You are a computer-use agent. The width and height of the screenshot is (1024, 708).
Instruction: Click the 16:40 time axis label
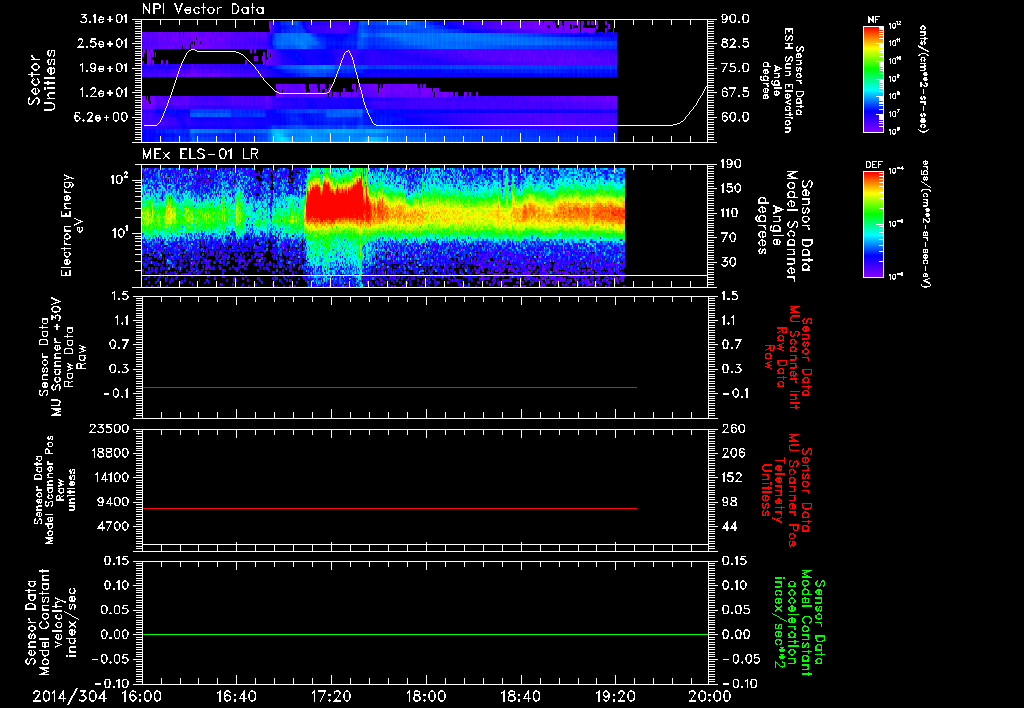pos(236,696)
